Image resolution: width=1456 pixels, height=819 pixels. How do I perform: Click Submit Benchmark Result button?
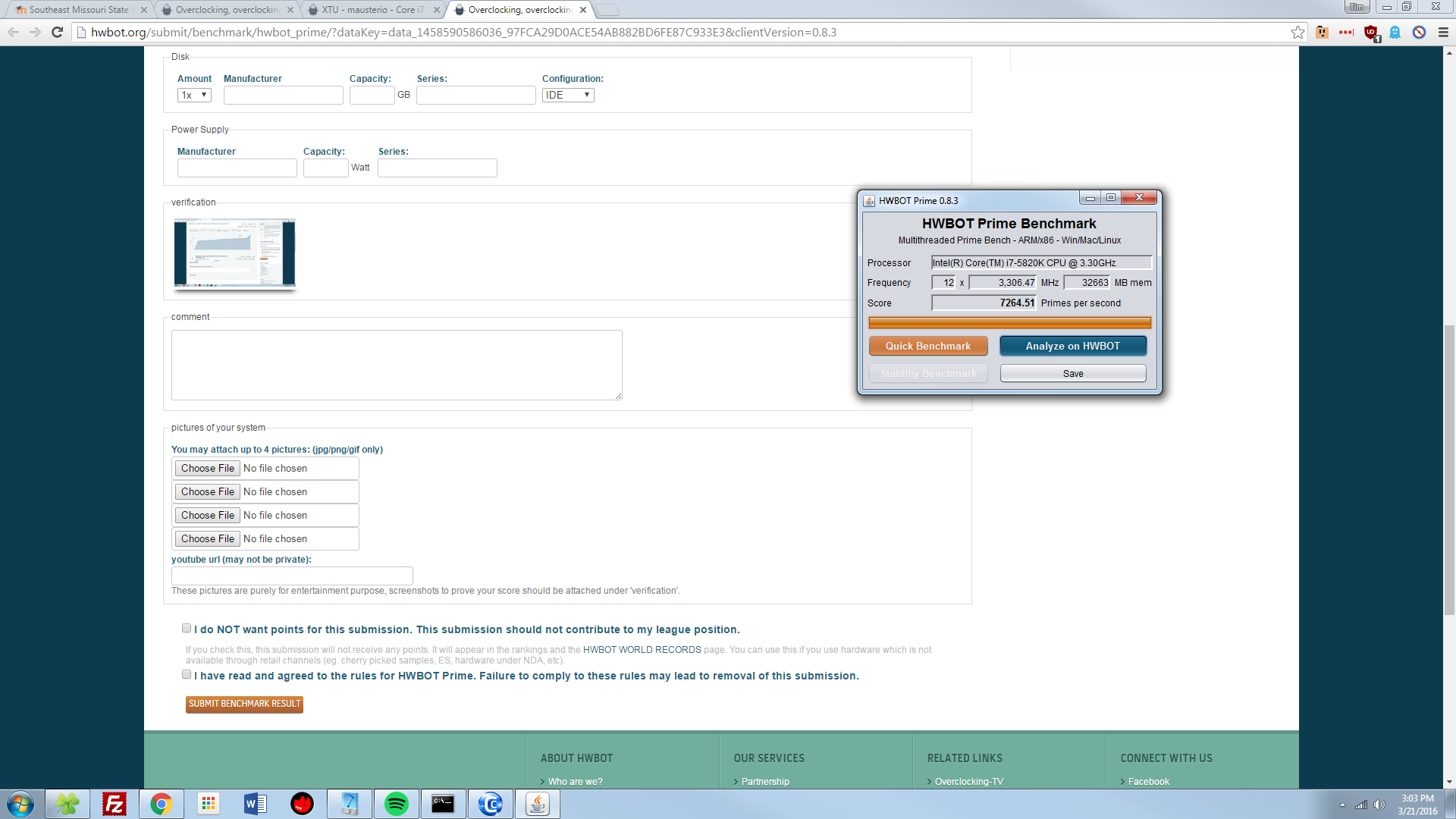tap(244, 704)
